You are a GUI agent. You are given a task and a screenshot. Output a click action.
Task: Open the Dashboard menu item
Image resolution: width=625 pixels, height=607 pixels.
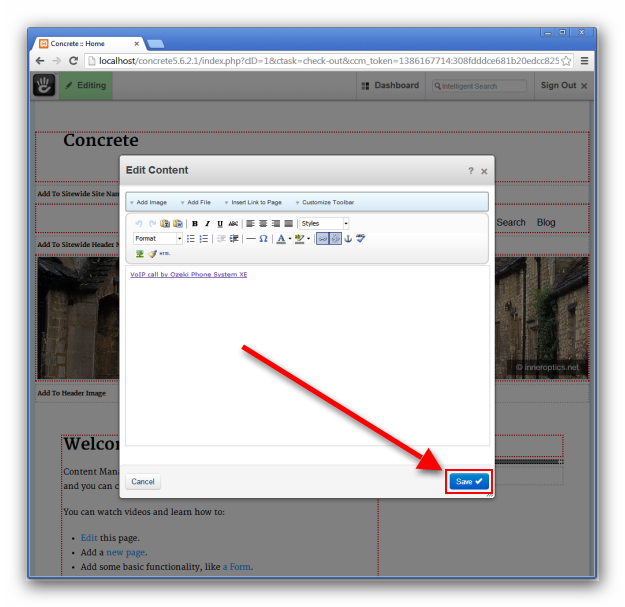point(390,86)
